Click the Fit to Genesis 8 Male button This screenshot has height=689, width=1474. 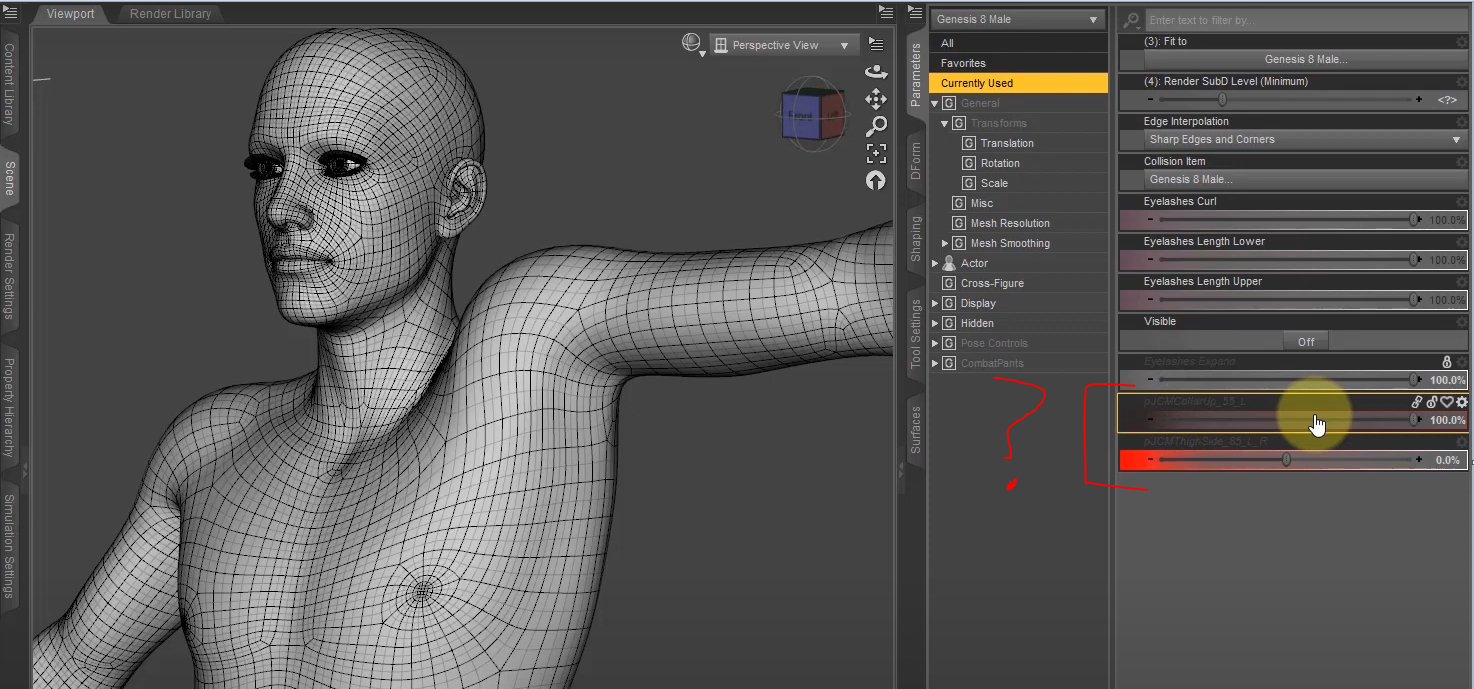pos(1305,59)
